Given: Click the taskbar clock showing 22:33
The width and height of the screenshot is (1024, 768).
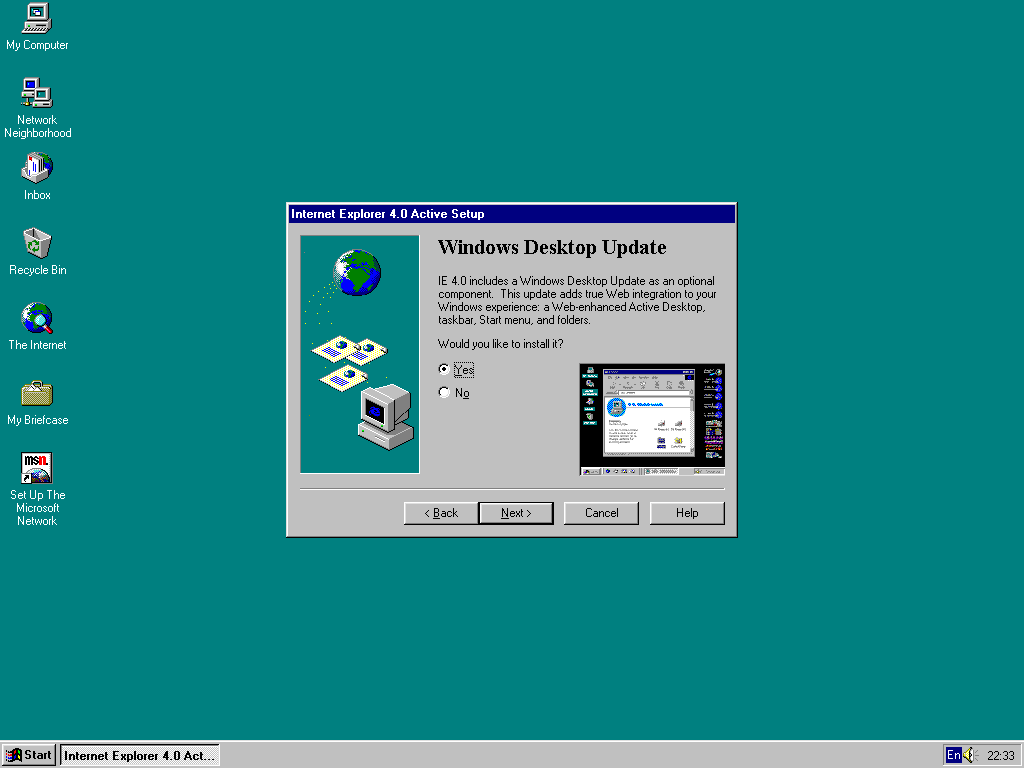Looking at the screenshot, I should (x=1000, y=755).
